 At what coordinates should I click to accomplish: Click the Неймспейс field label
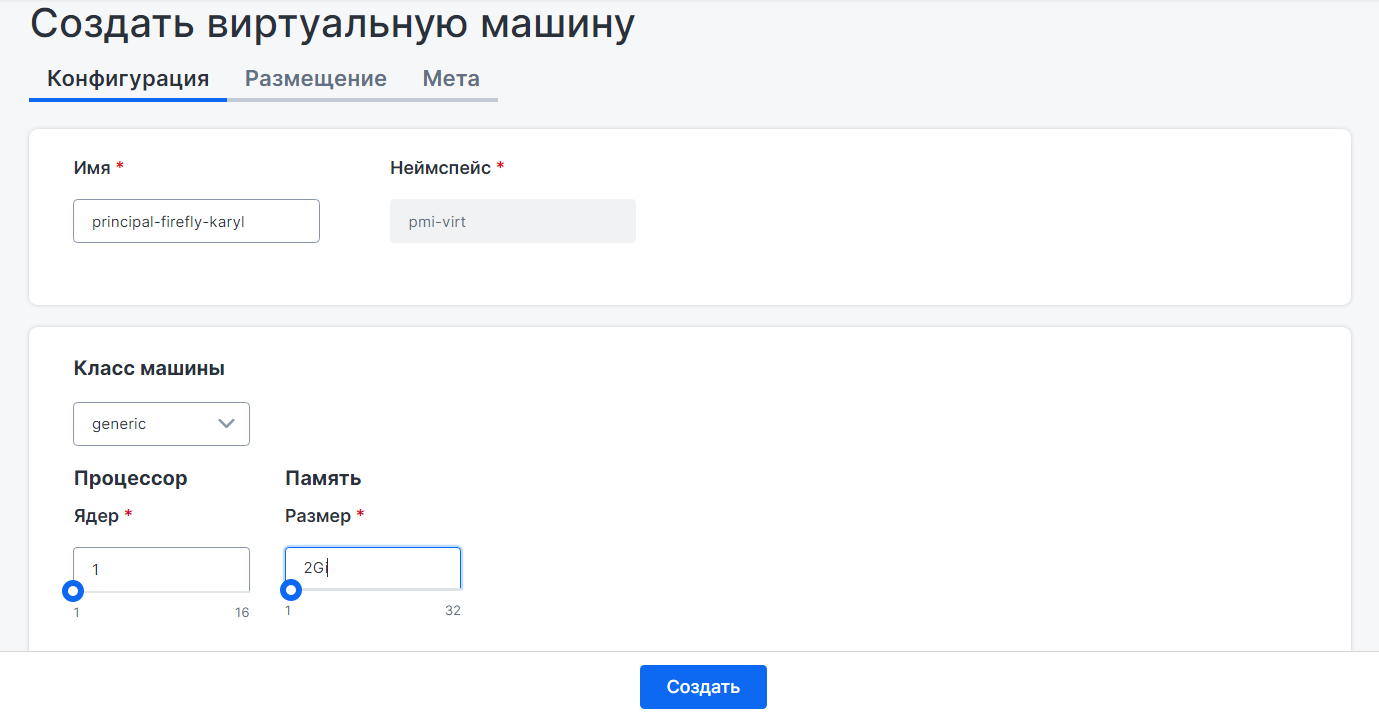pyautogui.click(x=440, y=168)
